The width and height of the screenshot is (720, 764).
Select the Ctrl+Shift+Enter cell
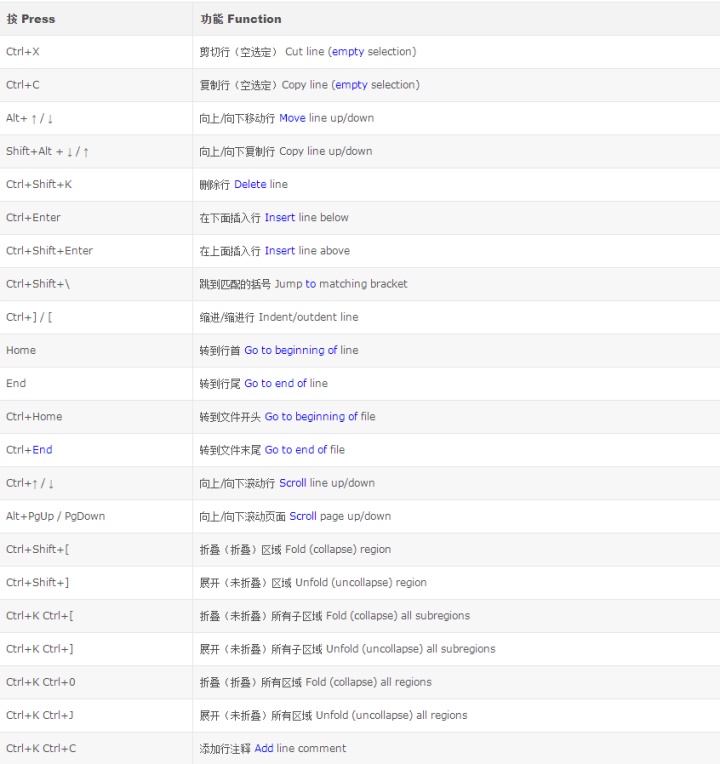96,251
